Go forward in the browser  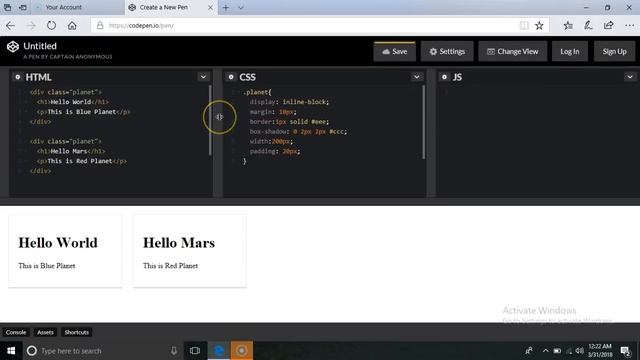tap(31, 25)
